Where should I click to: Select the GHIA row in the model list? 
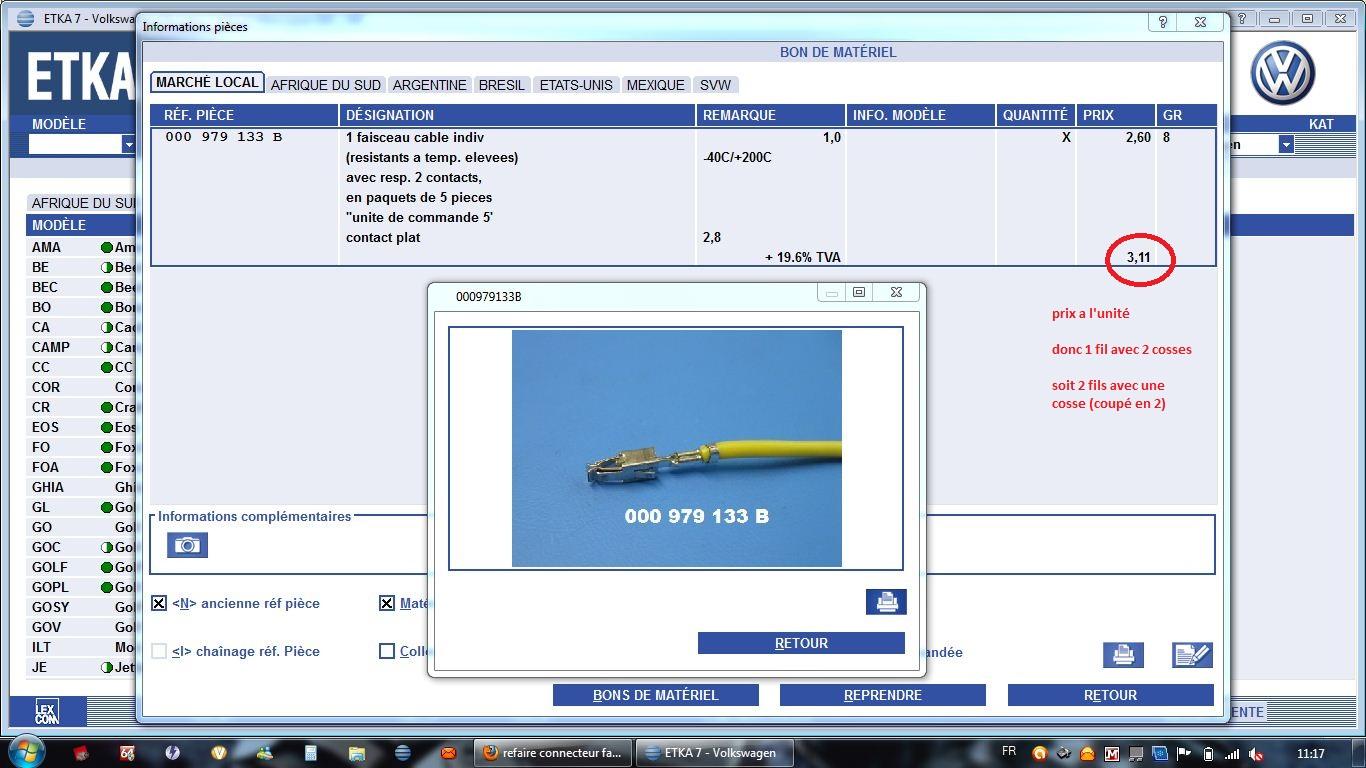pos(82,487)
